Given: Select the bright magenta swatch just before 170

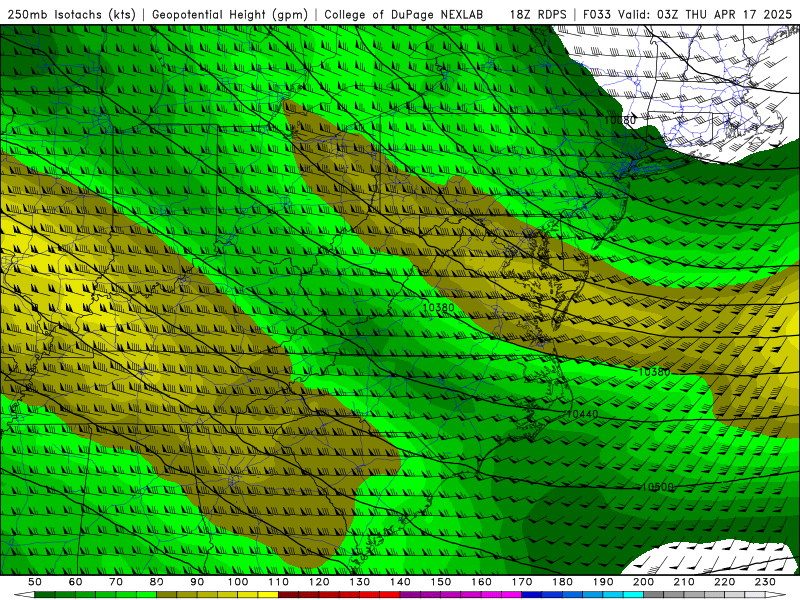Looking at the screenshot, I should click(511, 595).
